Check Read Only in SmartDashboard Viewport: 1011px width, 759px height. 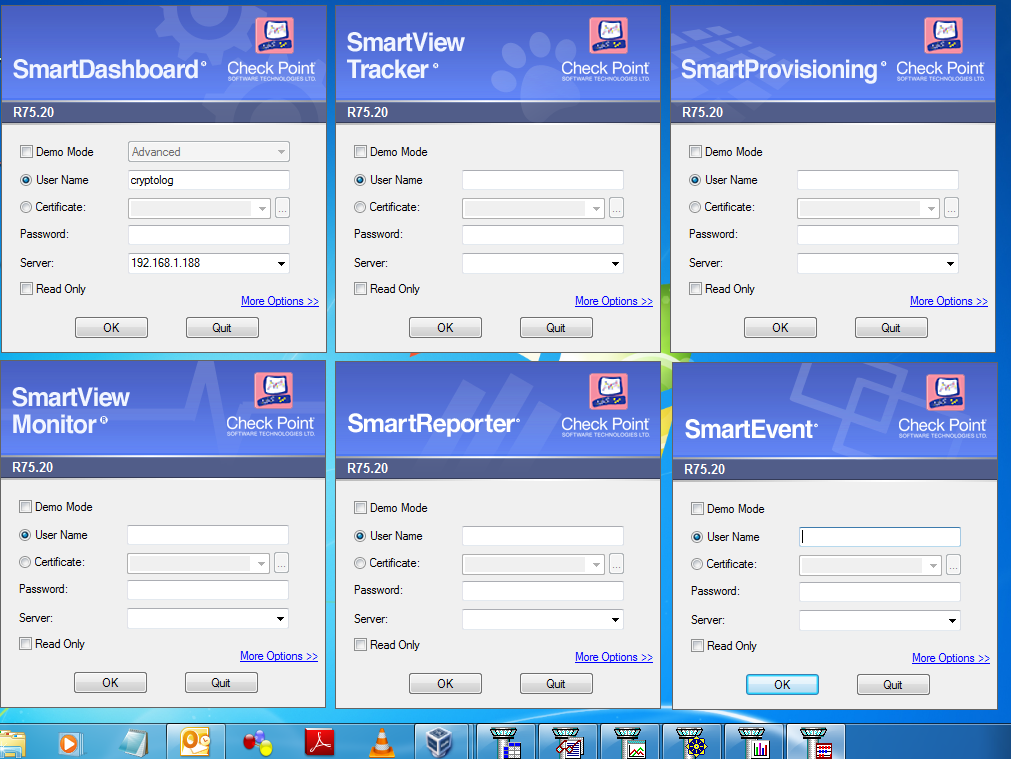[26, 288]
